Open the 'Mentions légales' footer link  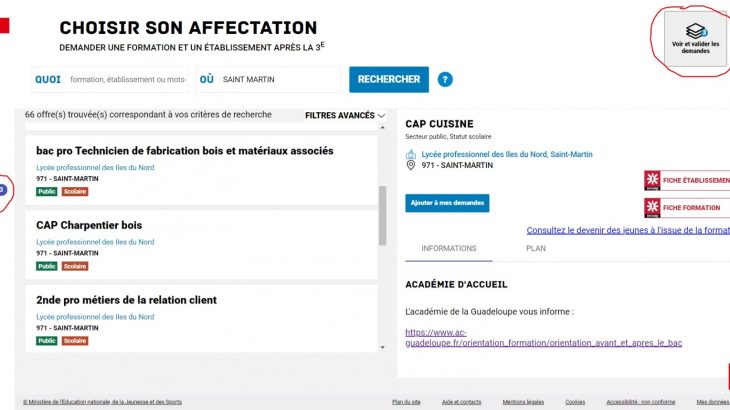[521, 402]
